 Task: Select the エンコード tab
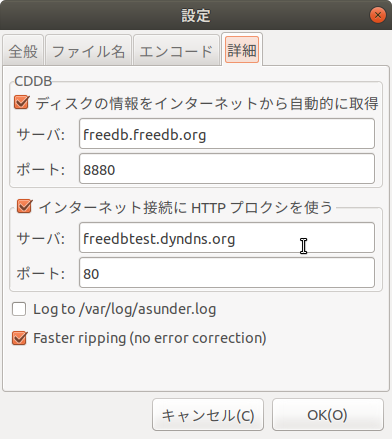[x=176, y=51]
